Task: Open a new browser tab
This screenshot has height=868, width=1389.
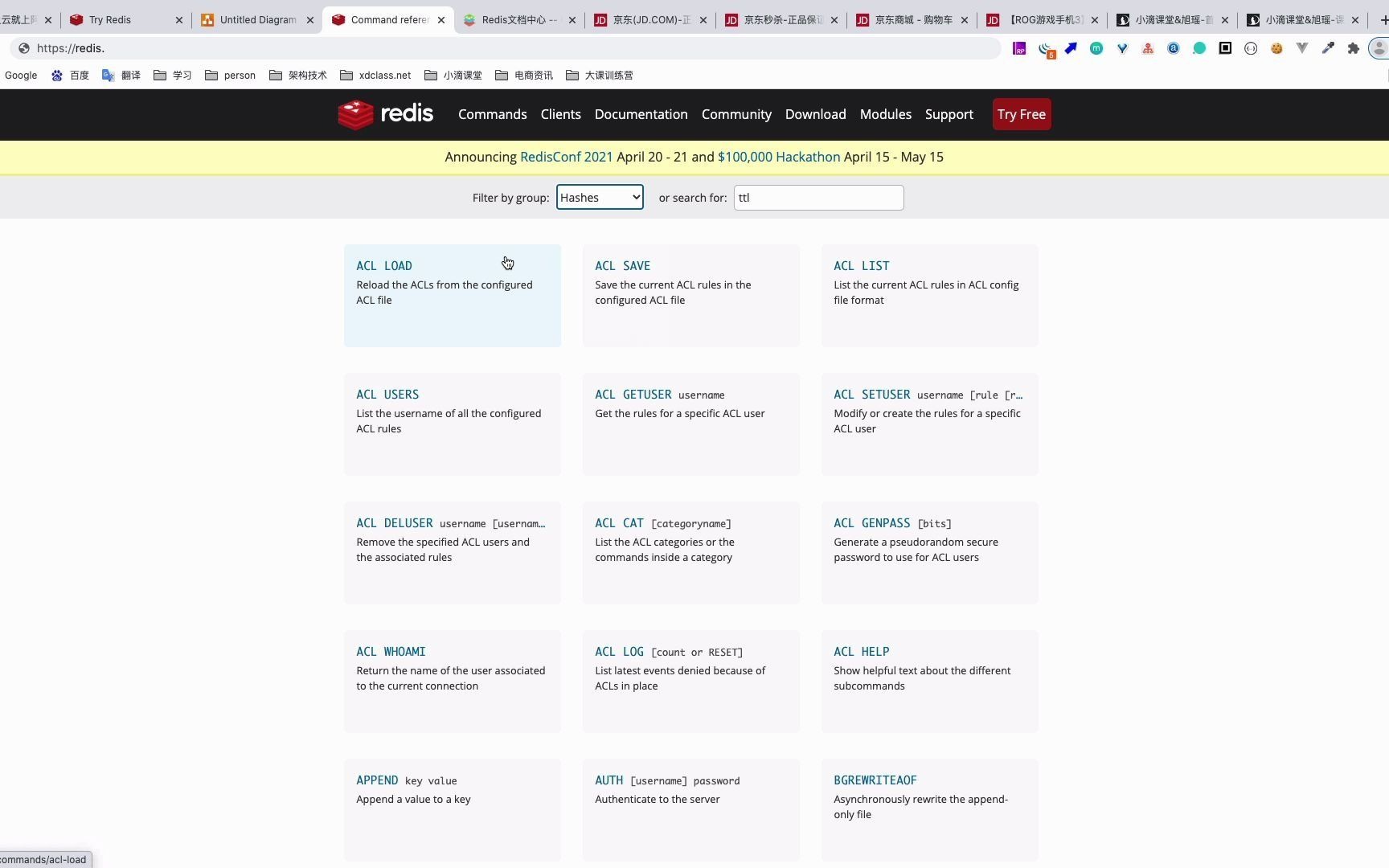Action: 1383,20
